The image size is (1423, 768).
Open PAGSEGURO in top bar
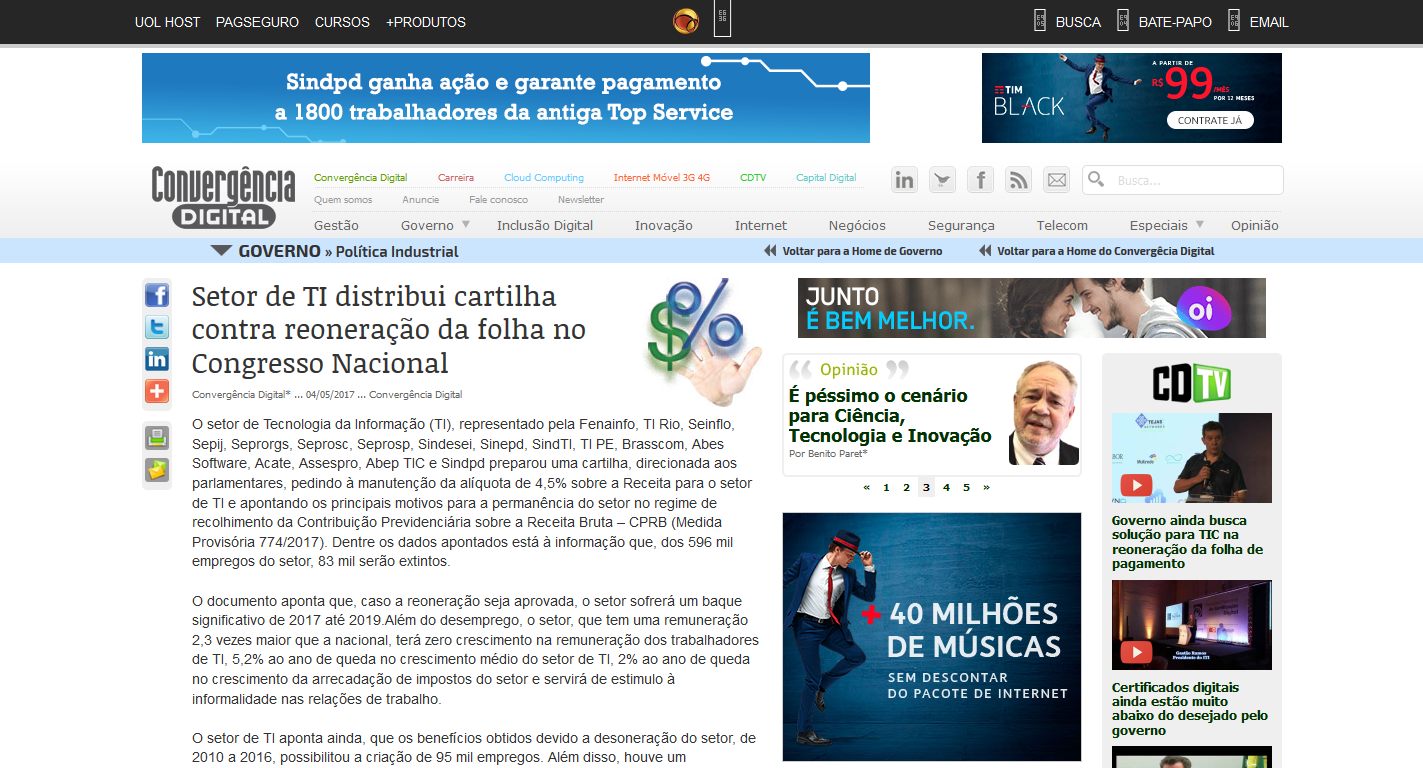(x=258, y=22)
